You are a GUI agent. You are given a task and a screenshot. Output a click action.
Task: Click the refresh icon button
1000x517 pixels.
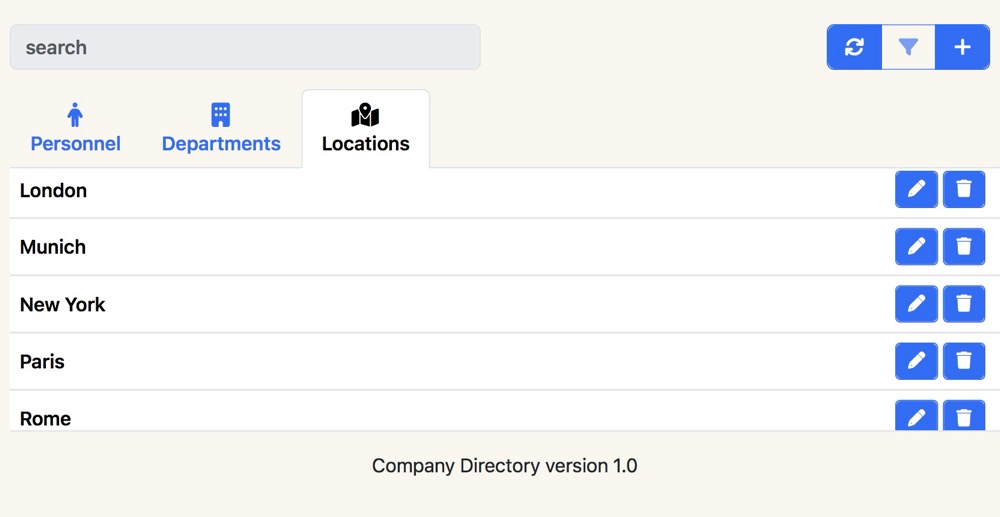(x=854, y=47)
